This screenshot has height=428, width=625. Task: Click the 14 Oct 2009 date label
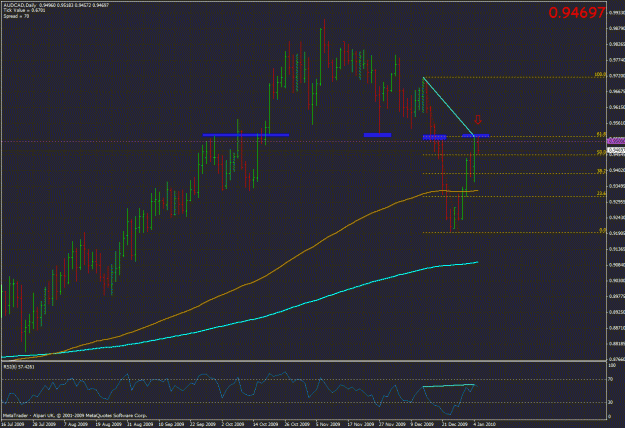click(265, 424)
